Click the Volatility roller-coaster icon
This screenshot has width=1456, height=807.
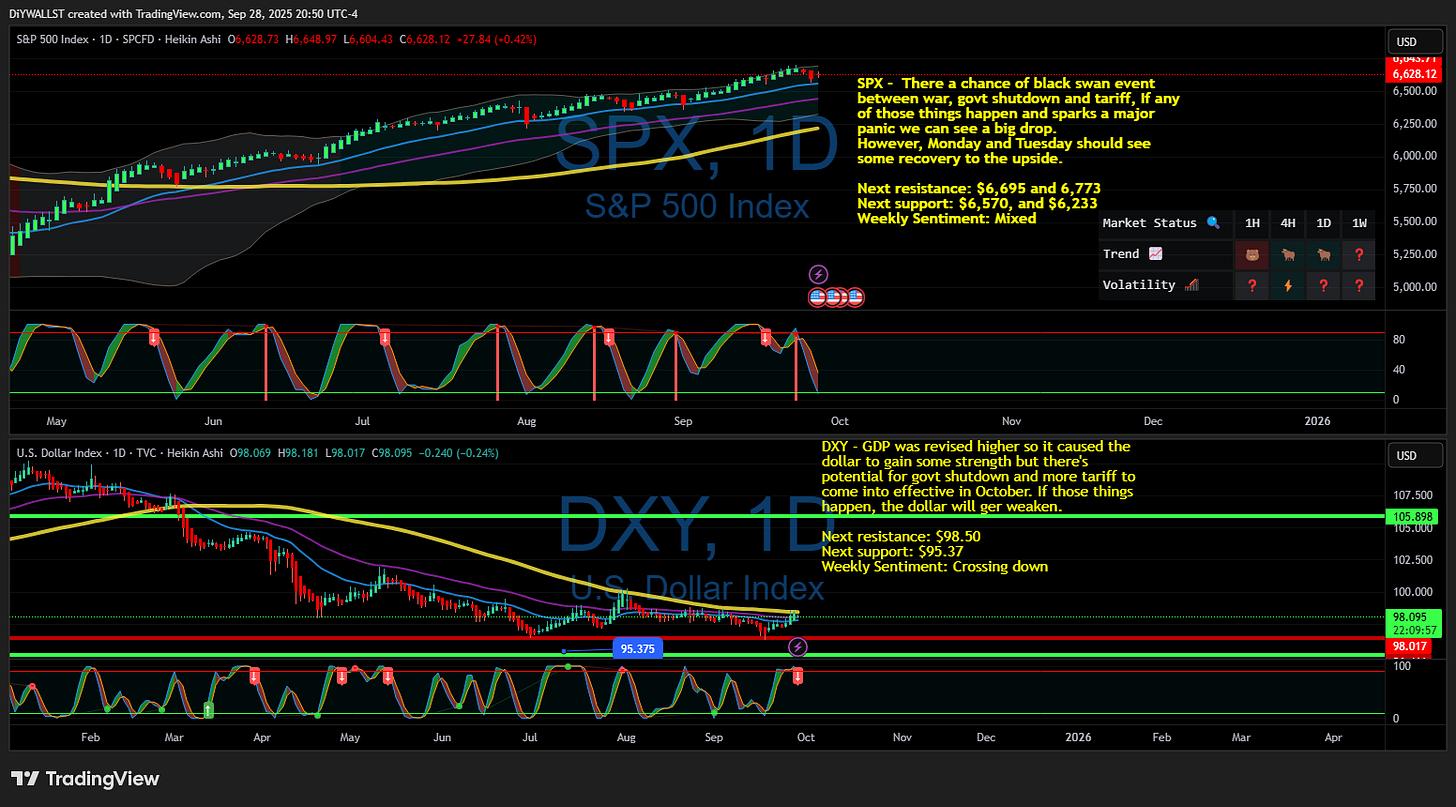(x=1190, y=285)
